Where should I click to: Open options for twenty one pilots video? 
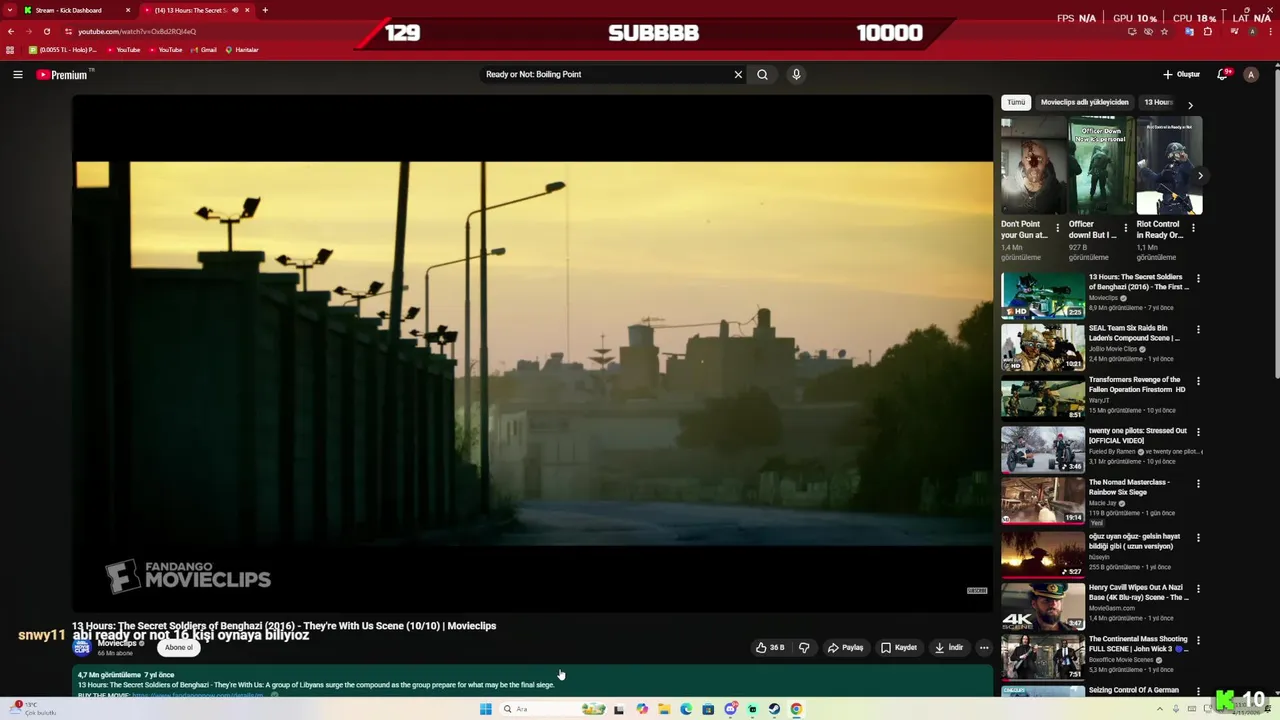pyautogui.click(x=1198, y=432)
